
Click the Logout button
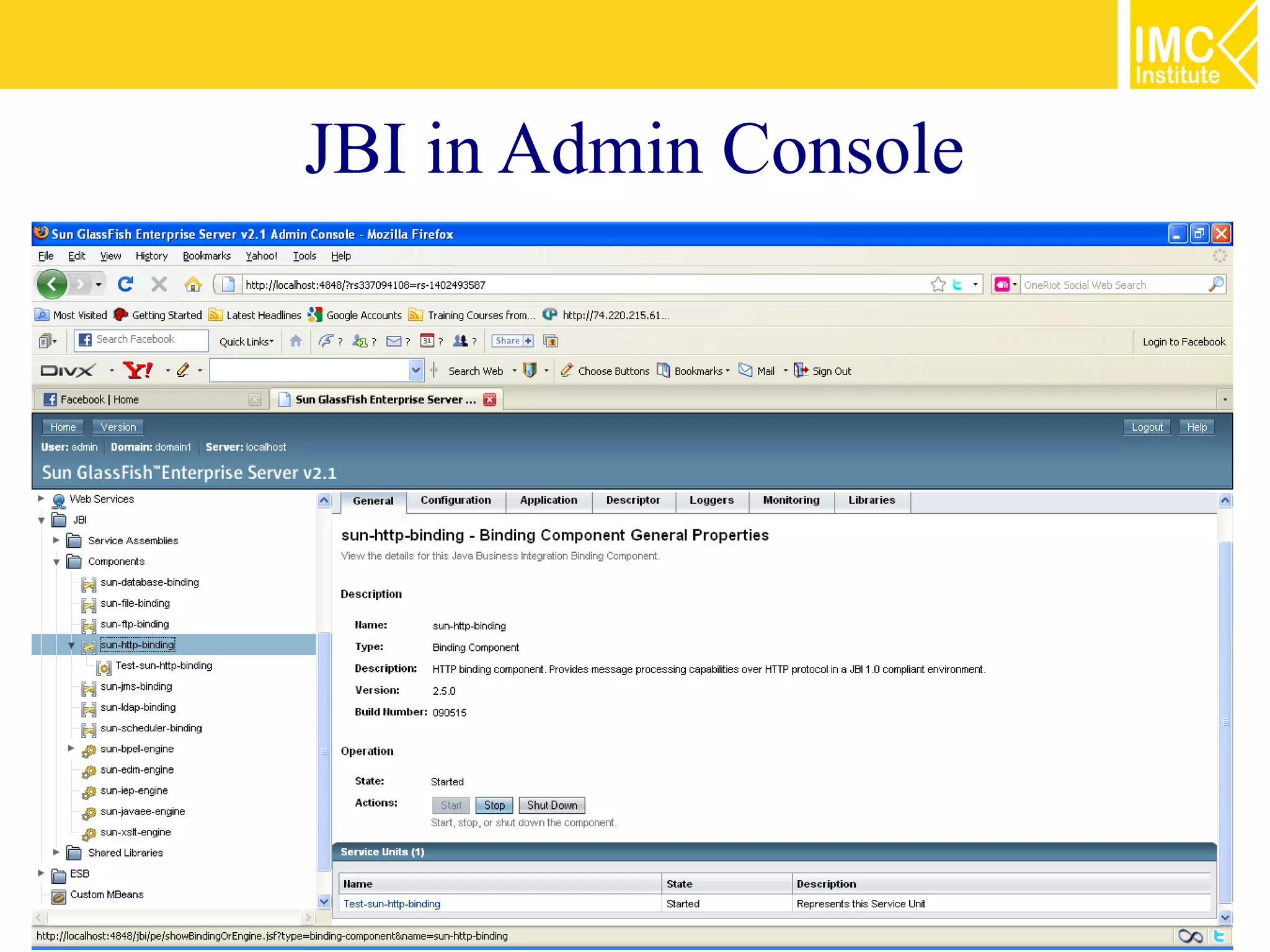[x=1147, y=427]
